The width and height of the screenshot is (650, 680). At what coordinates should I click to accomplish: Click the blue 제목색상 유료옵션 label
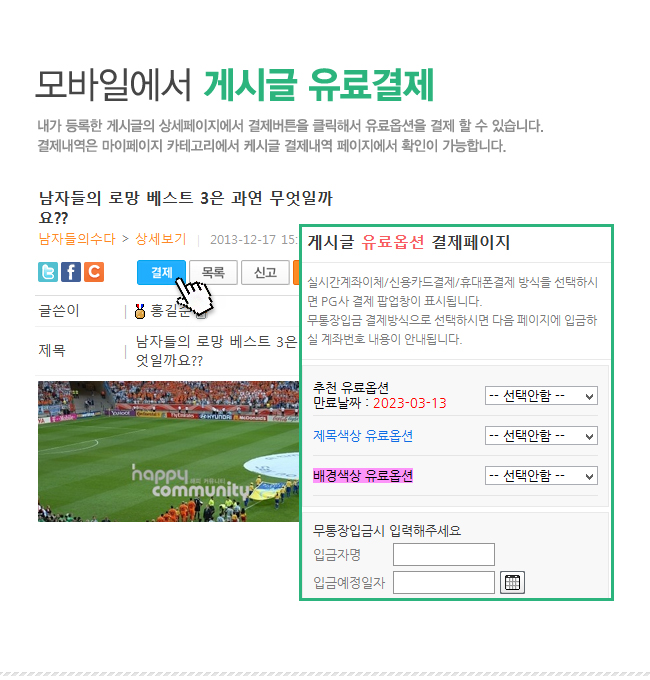(x=363, y=435)
